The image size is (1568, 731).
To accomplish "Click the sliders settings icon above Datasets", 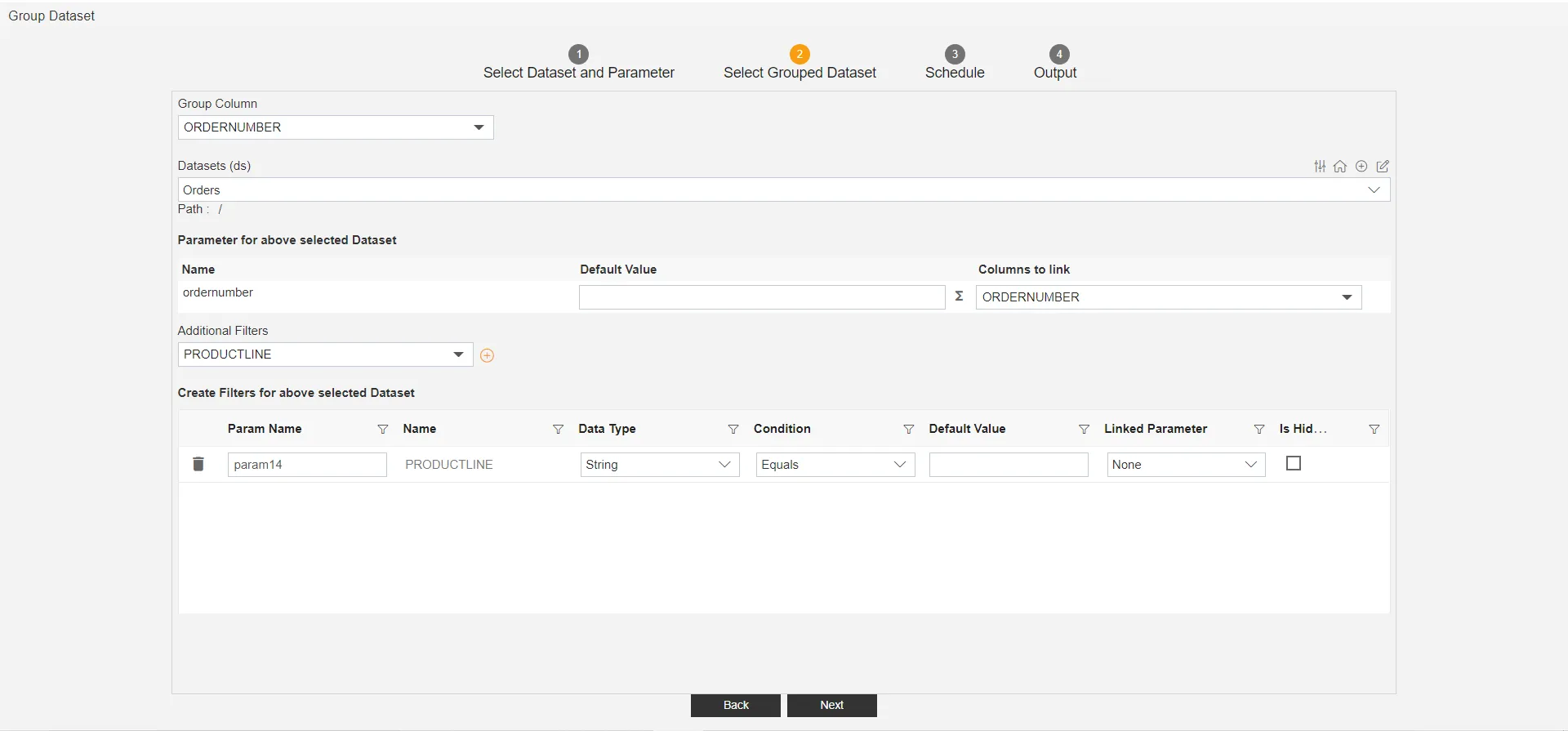I will coord(1320,167).
